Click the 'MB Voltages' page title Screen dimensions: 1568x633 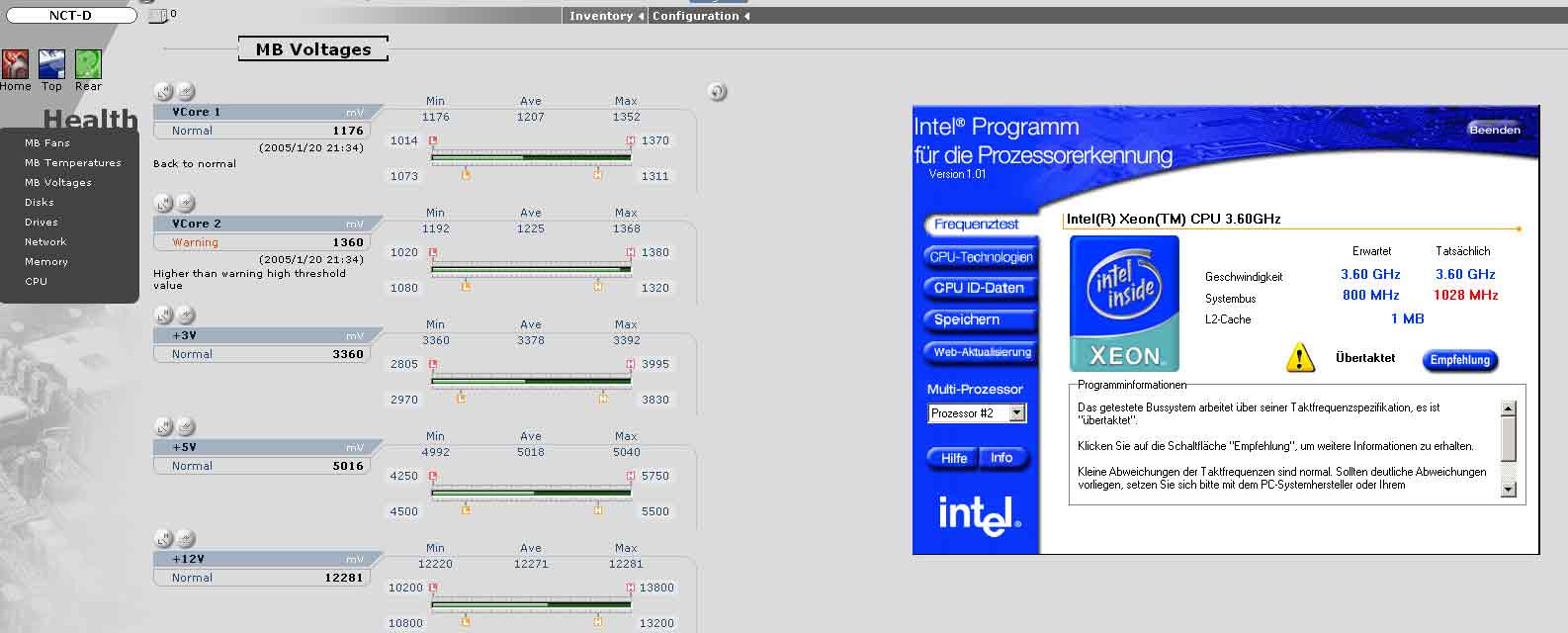point(313,49)
